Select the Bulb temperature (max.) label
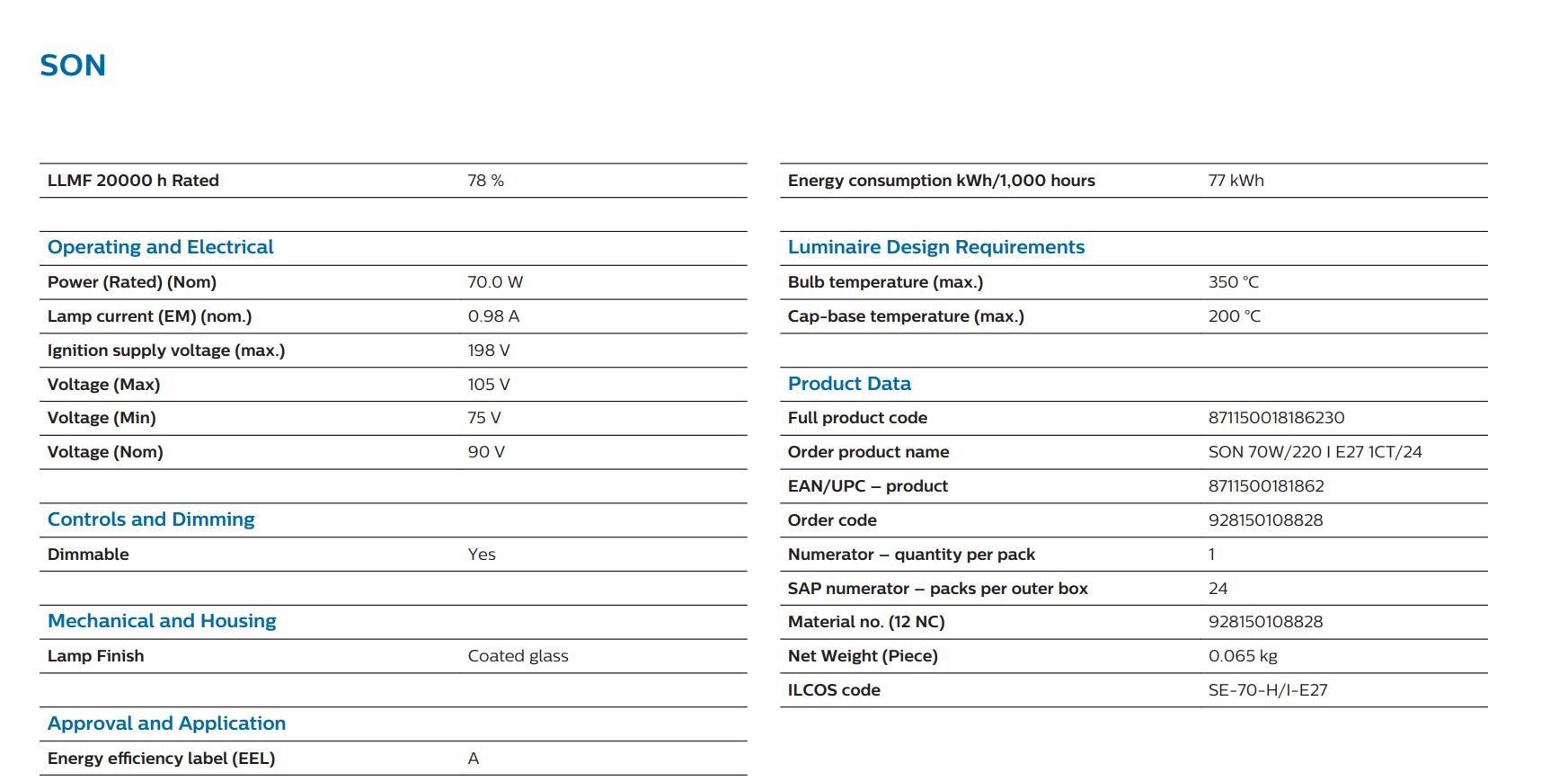This screenshot has width=1568, height=781. click(886, 282)
